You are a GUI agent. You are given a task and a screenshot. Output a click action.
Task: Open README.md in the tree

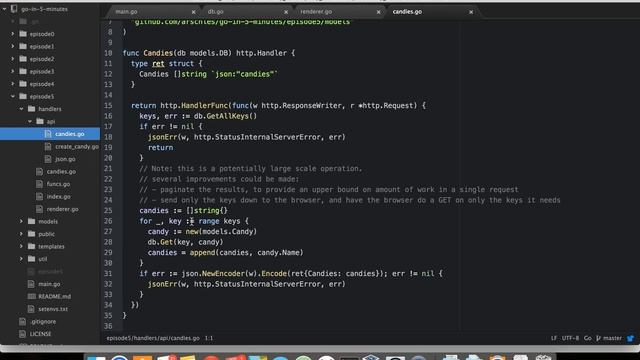pyautogui.click(x=55, y=296)
